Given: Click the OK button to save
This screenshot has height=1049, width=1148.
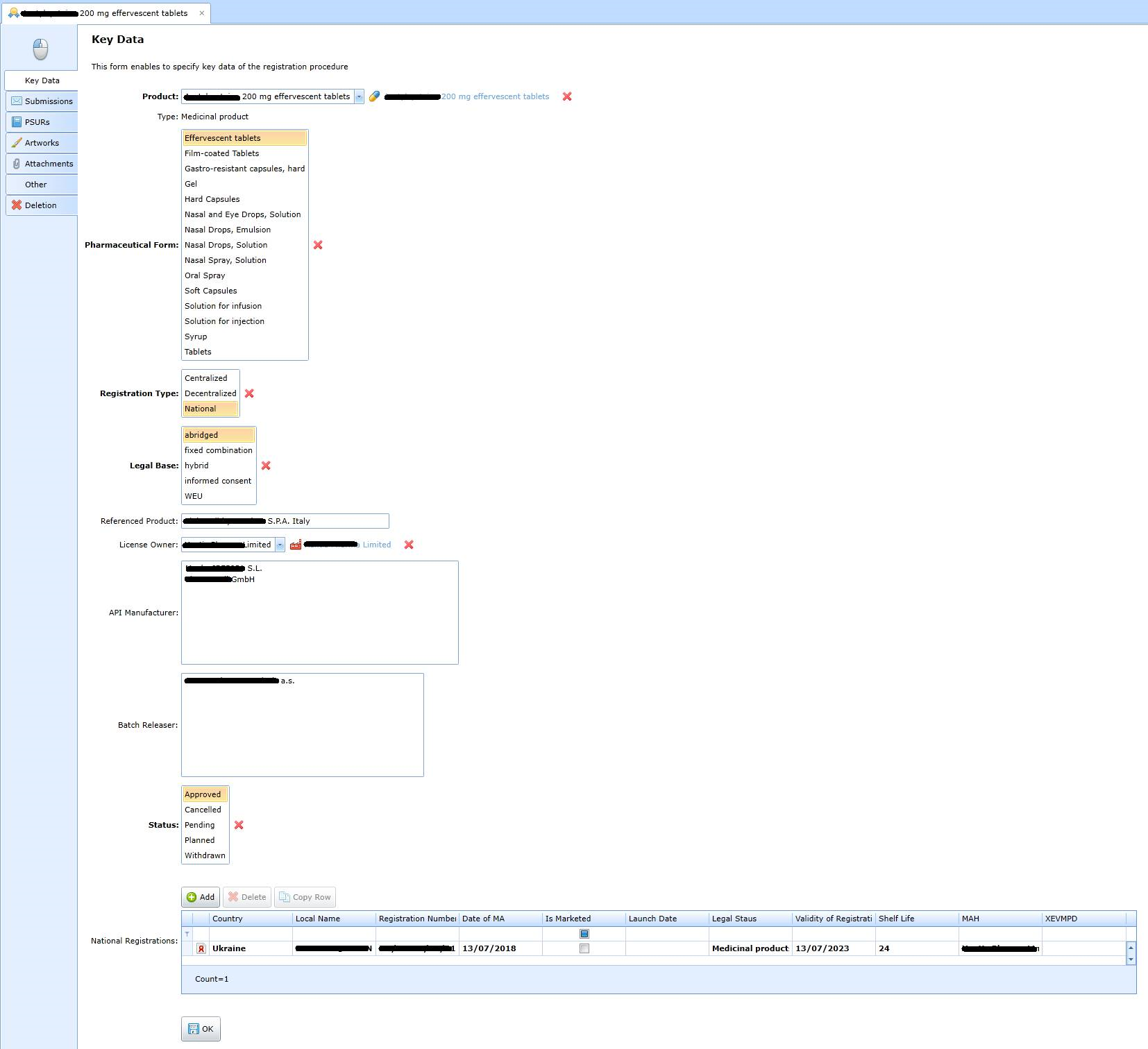Looking at the screenshot, I should [201, 1029].
